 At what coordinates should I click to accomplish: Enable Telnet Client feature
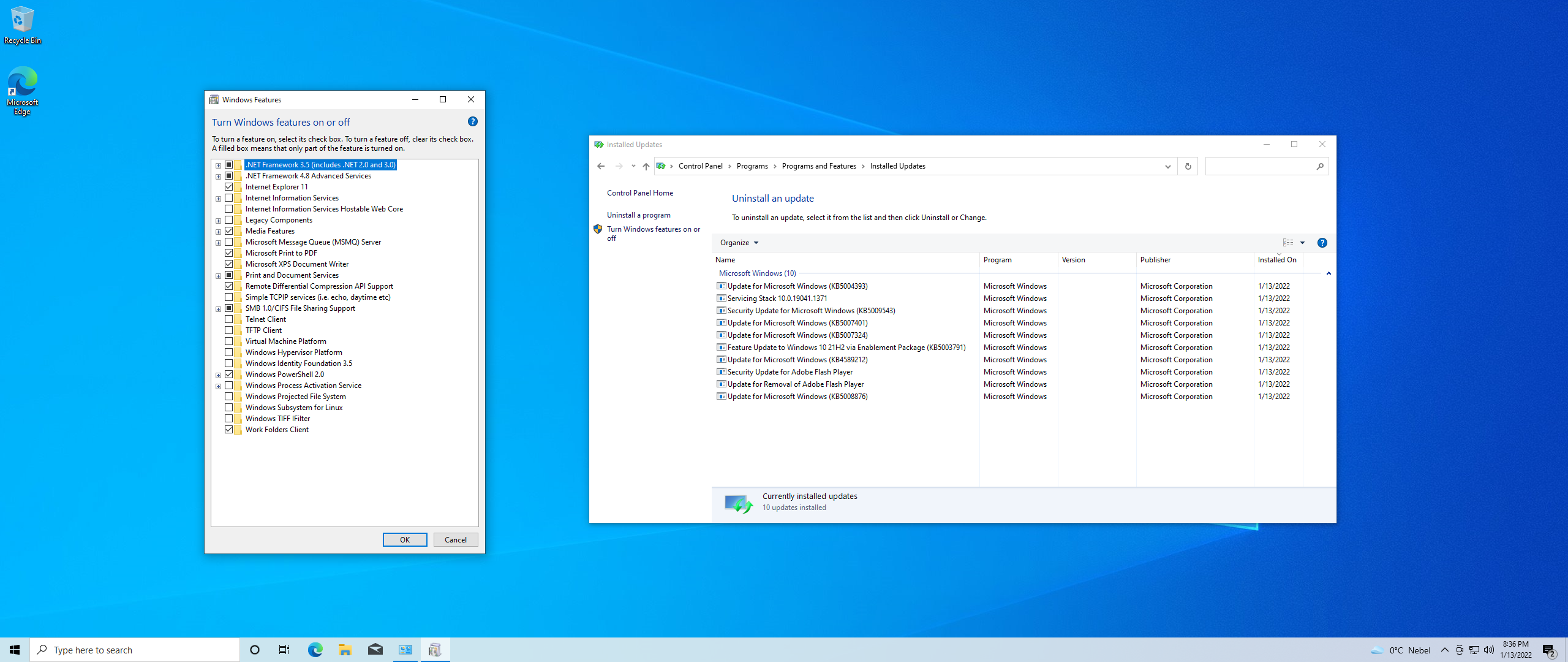228,319
